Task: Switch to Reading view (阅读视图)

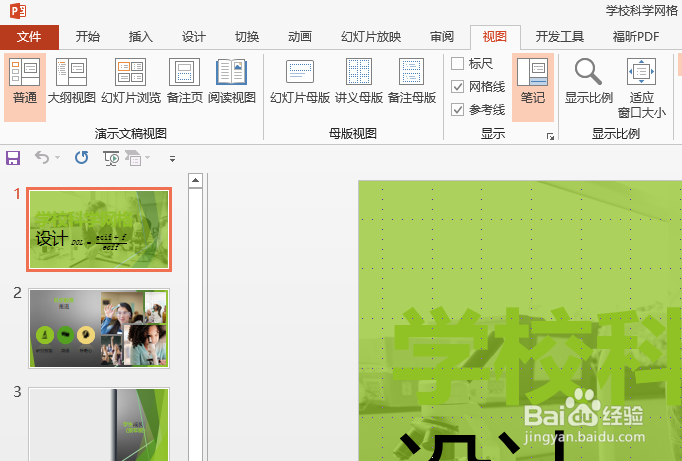Action: tap(231, 82)
